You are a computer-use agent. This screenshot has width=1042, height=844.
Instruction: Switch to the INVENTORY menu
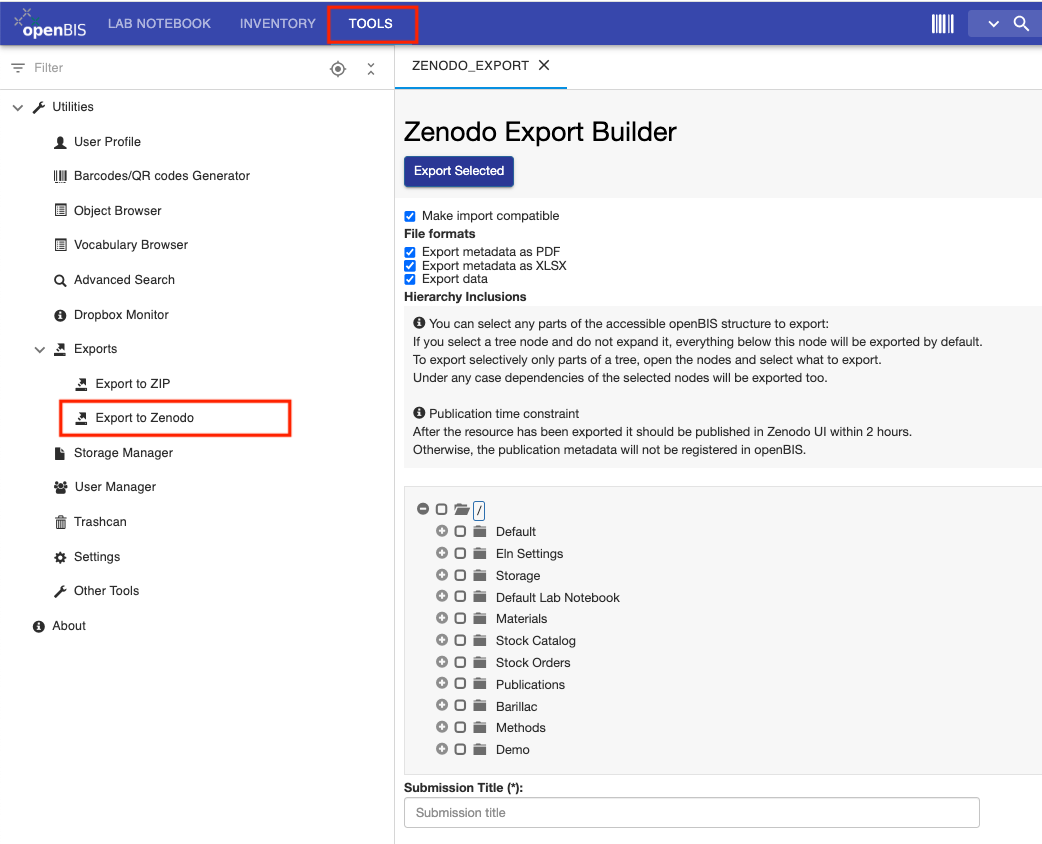click(278, 24)
